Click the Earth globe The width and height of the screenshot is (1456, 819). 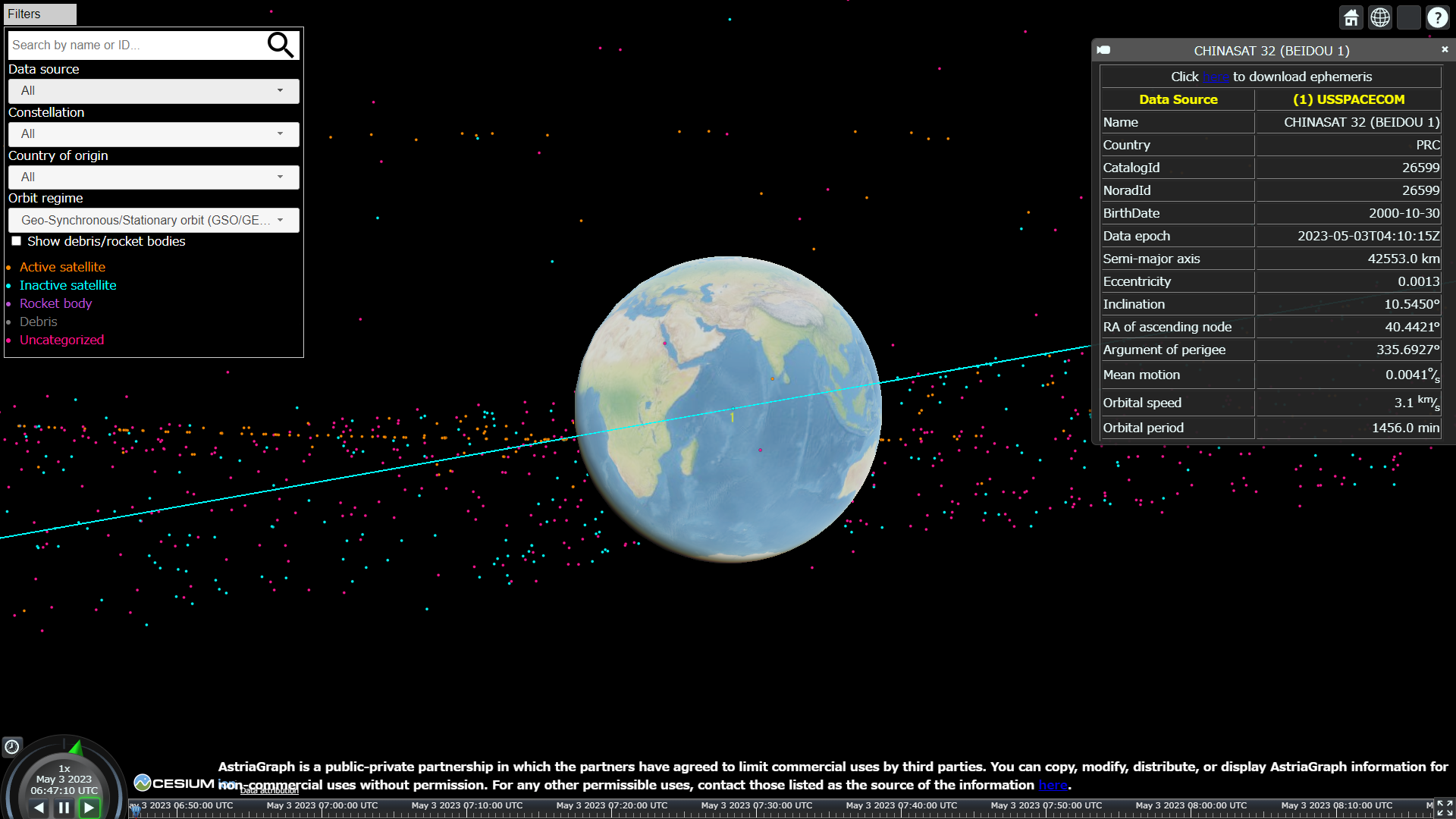tap(728, 409)
